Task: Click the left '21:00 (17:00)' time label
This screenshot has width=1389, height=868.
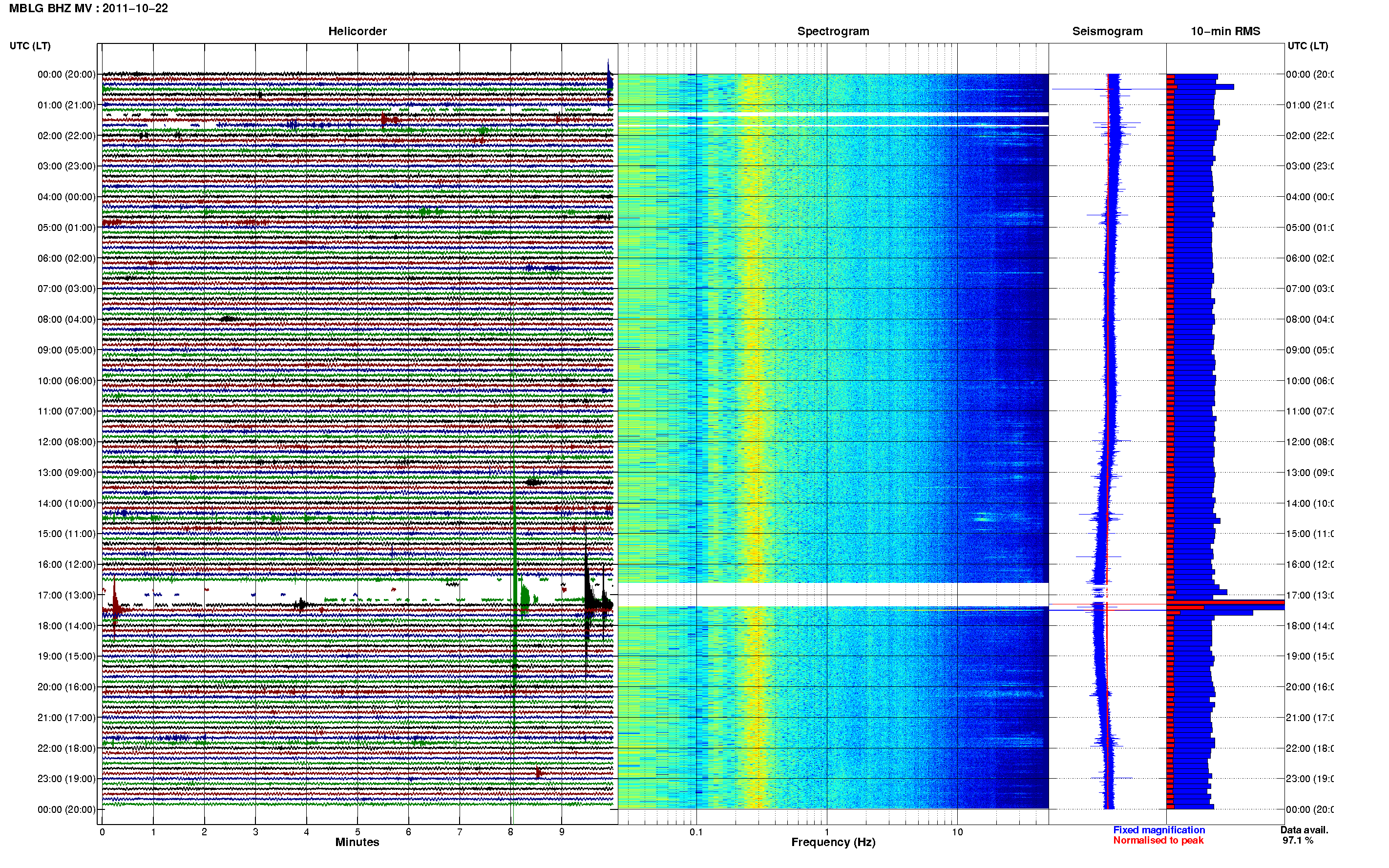Action: 66,718
